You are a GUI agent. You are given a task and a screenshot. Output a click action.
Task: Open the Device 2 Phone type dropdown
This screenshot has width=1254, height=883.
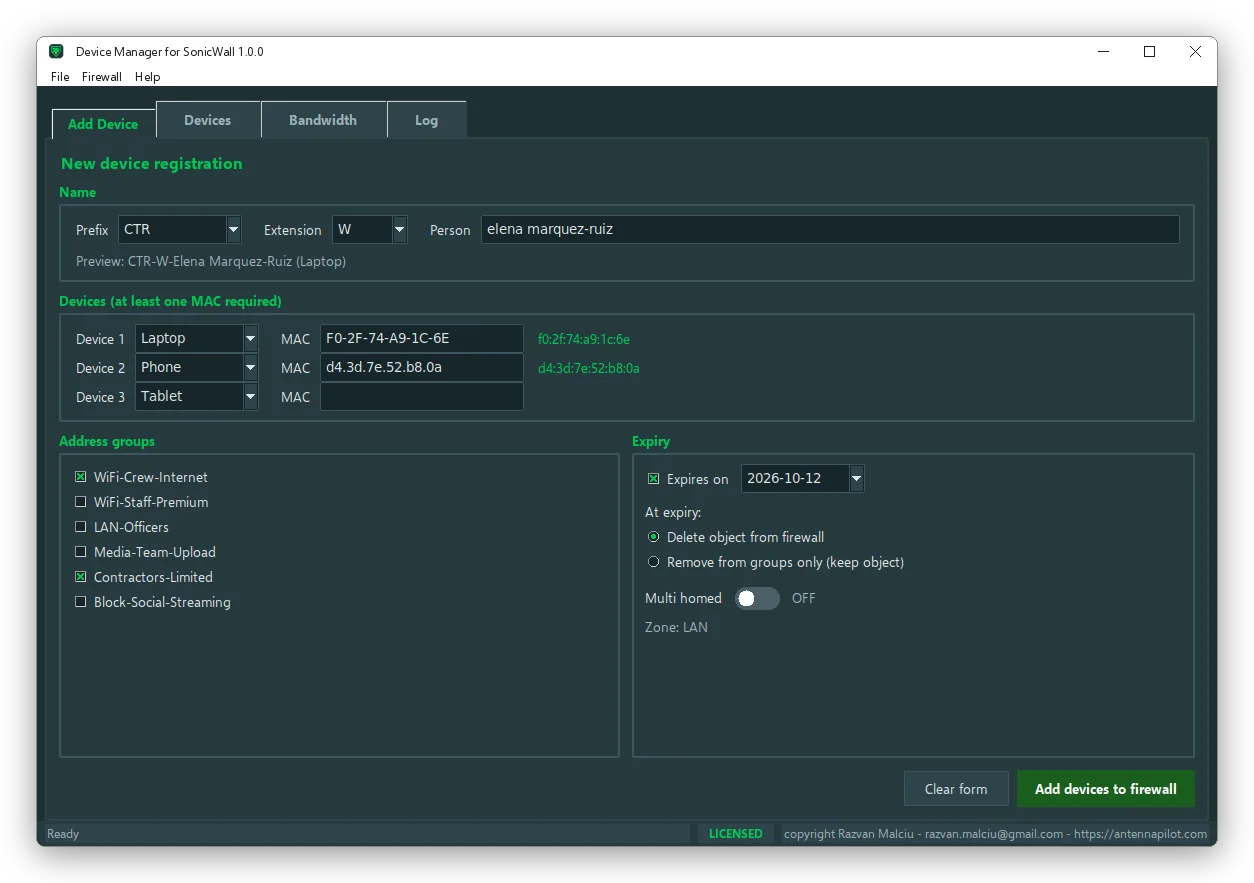coord(251,367)
